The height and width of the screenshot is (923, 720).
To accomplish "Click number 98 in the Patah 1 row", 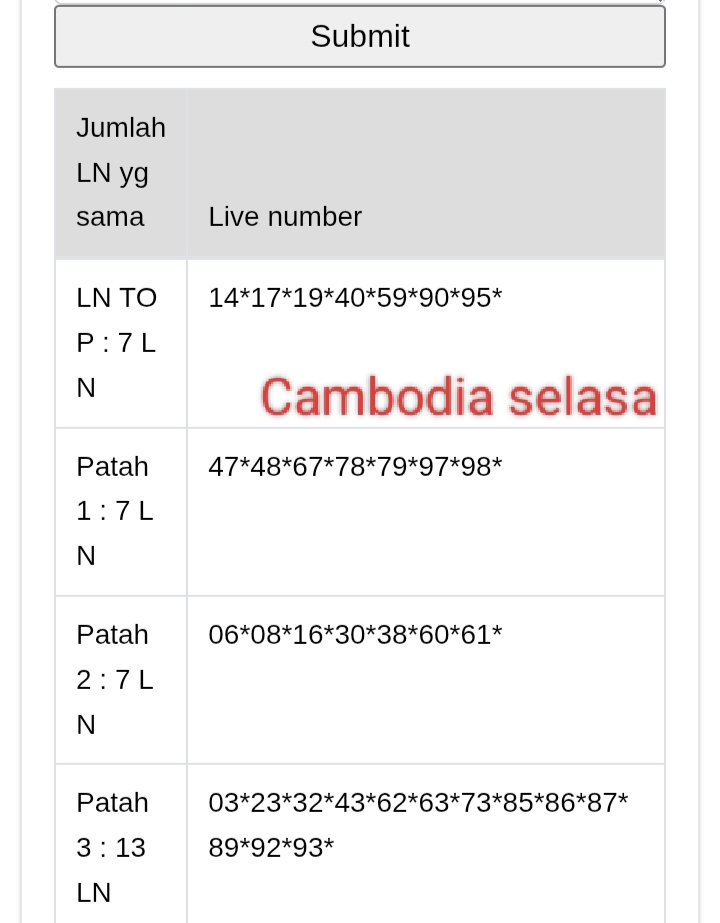I will point(476,467).
